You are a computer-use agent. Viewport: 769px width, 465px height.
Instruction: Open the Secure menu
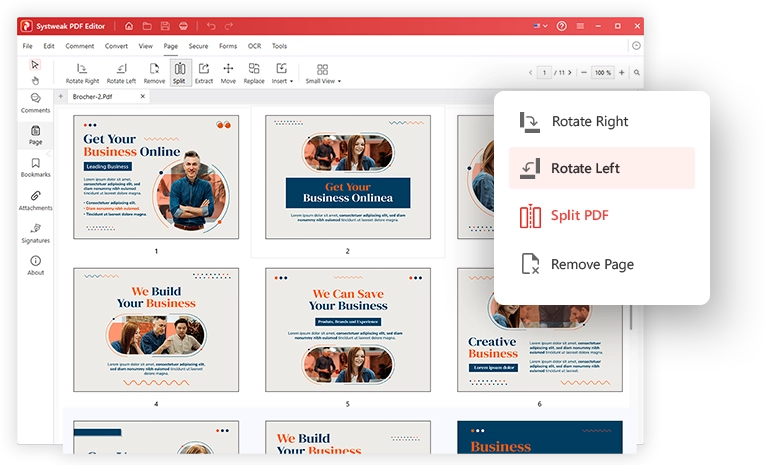(x=198, y=46)
